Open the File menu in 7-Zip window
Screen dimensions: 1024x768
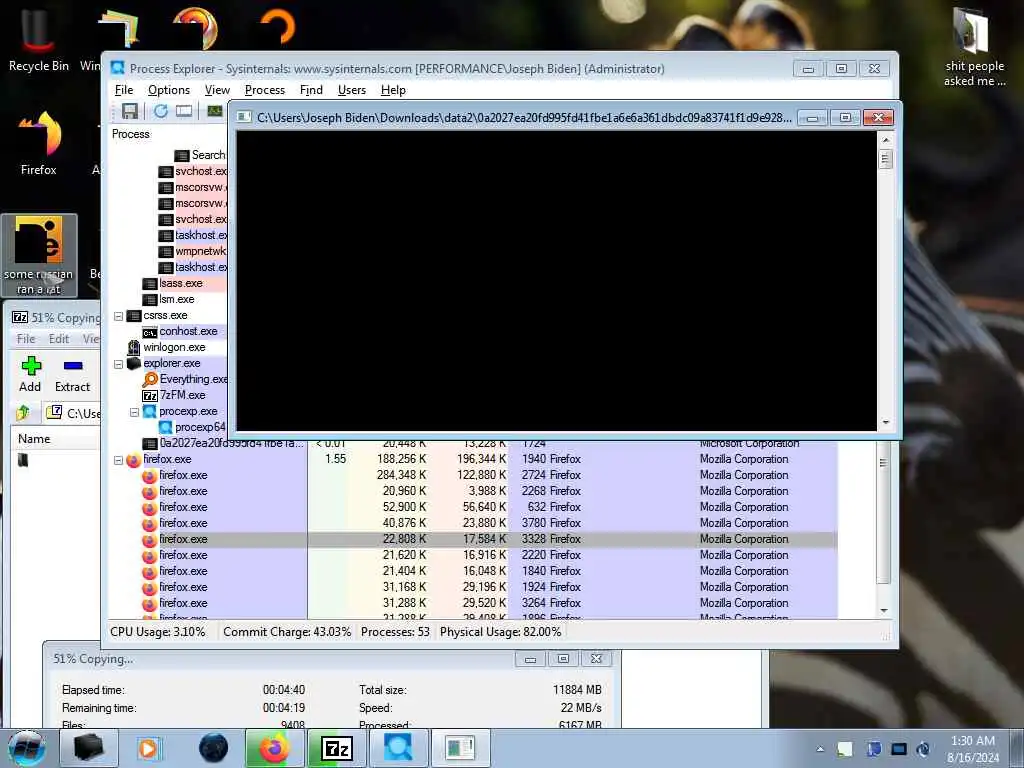point(26,339)
